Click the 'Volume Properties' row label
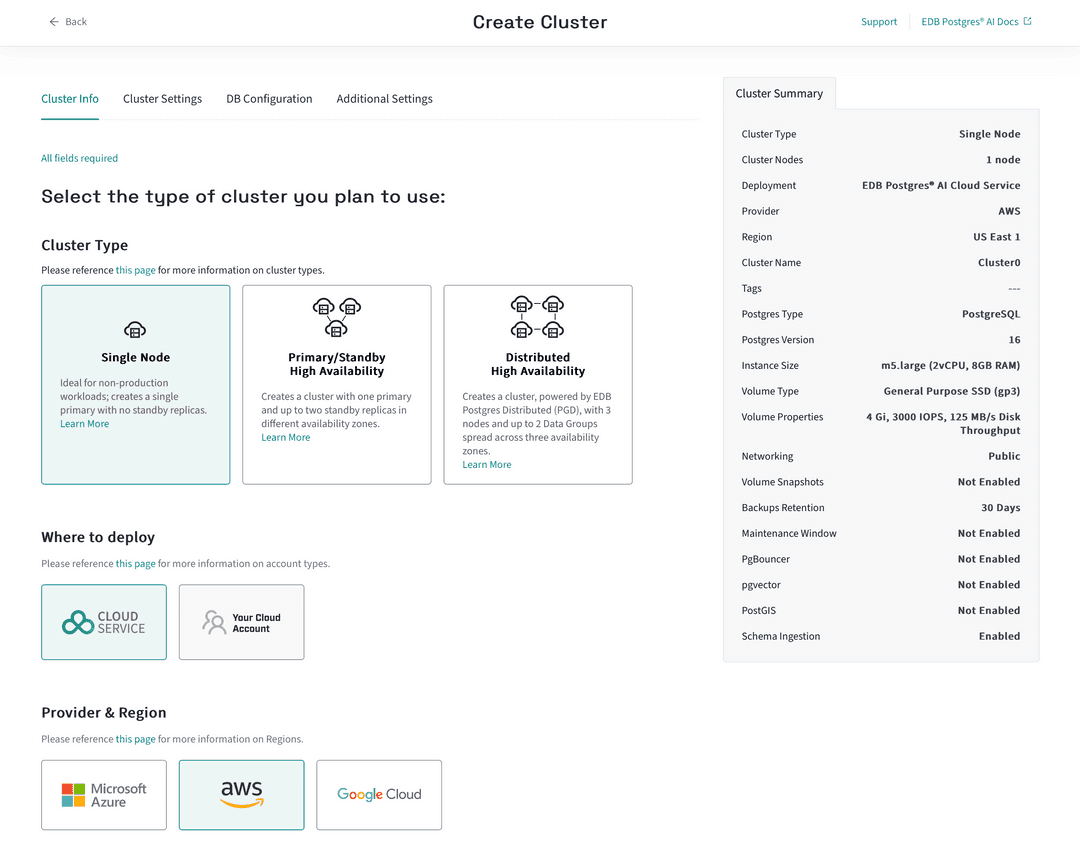Viewport: 1080px width, 844px height. pyautogui.click(x=782, y=417)
